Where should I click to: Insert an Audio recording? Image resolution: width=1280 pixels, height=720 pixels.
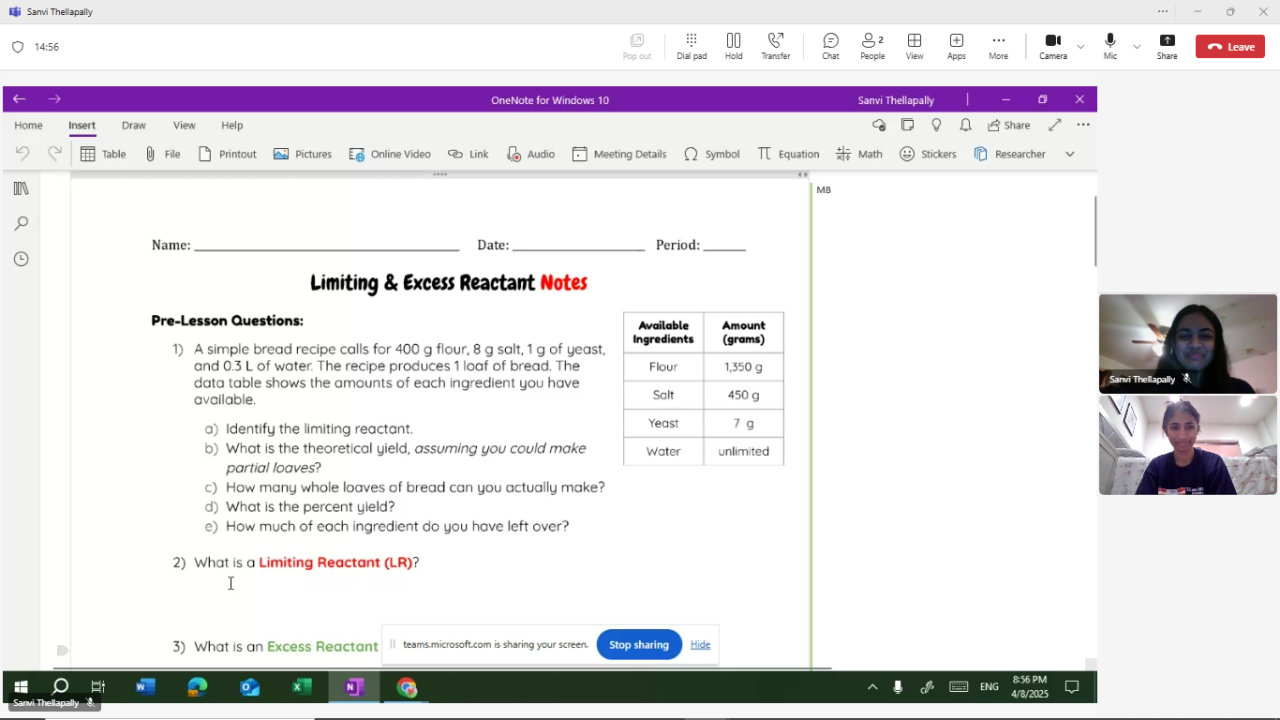(x=530, y=154)
